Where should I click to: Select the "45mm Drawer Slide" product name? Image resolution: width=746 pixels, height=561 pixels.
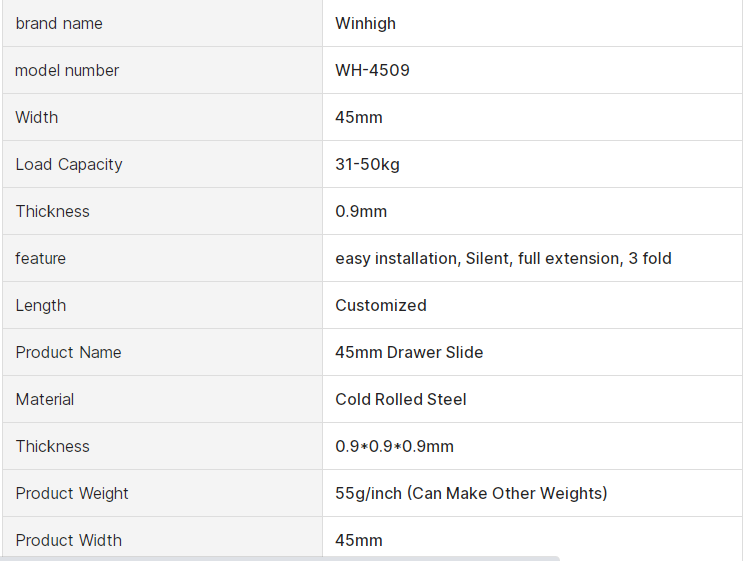409,352
